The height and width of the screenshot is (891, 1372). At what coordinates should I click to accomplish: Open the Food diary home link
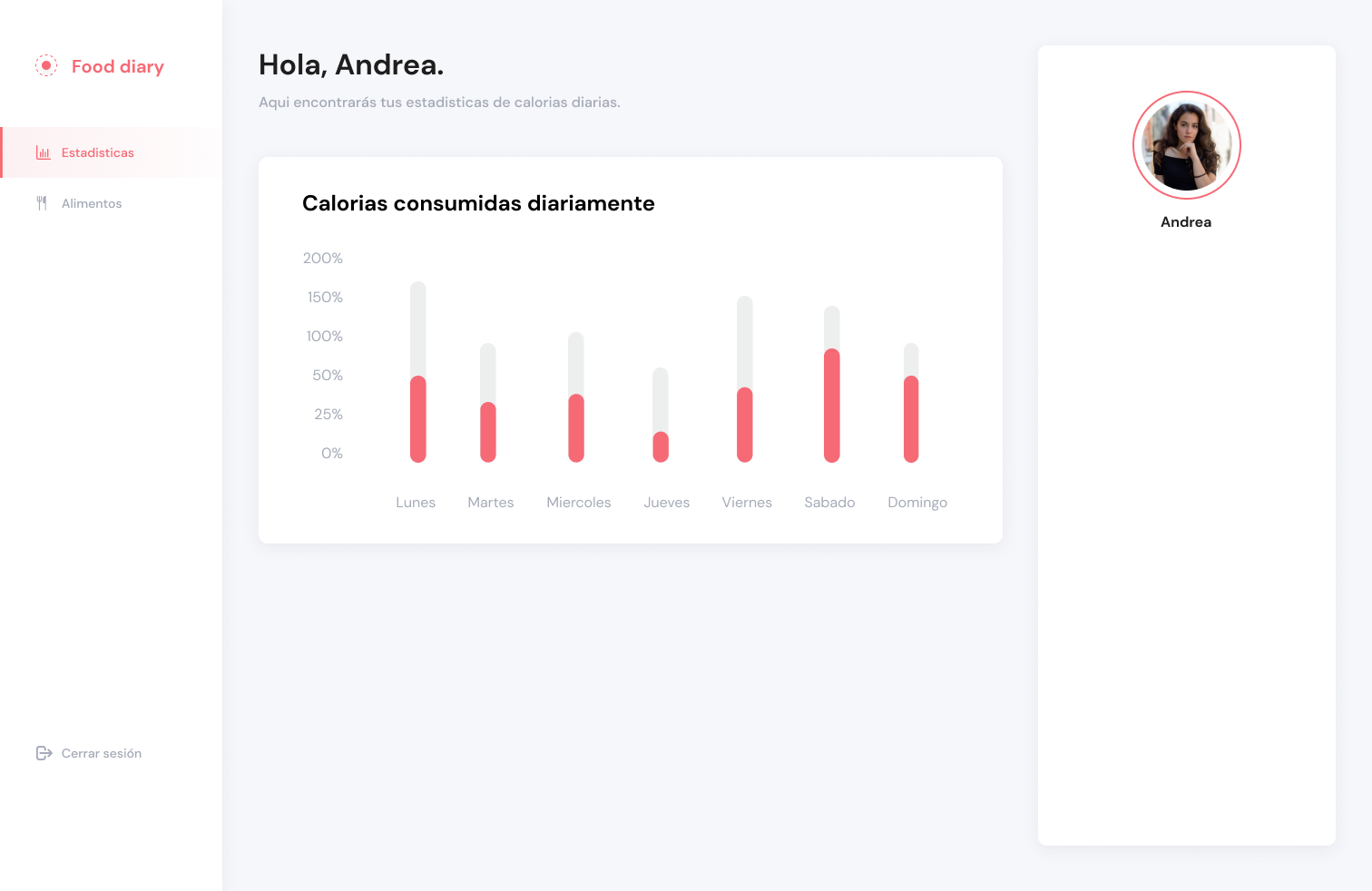(x=100, y=66)
